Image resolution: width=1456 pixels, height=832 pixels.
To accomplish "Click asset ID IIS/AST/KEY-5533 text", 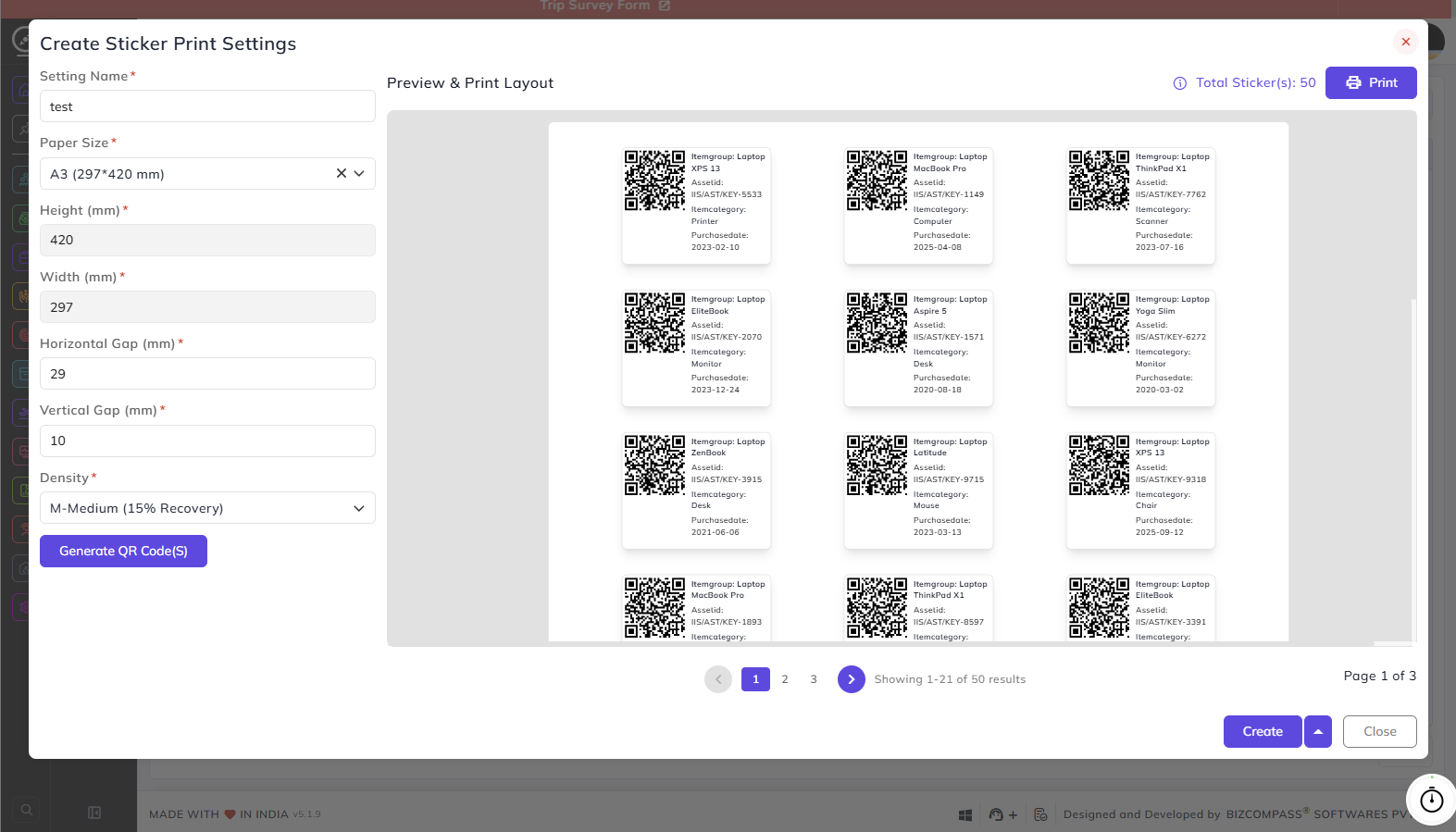I will tap(727, 194).
